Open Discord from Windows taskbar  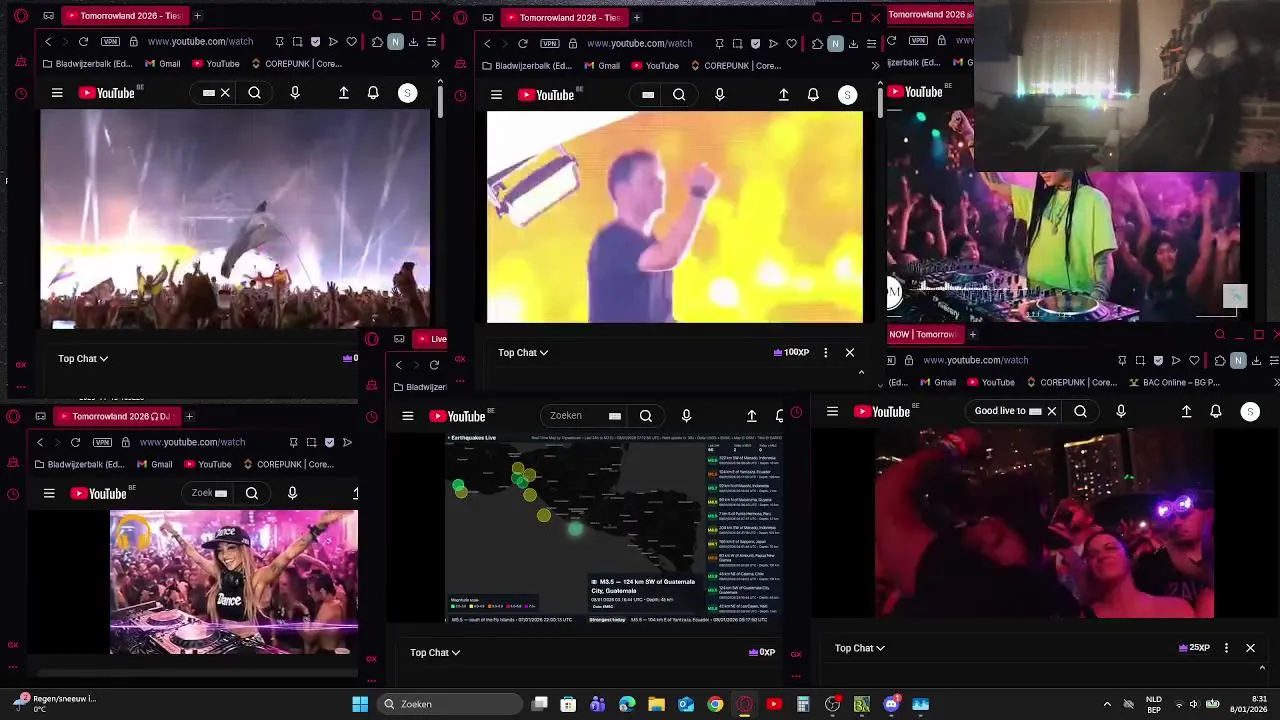[891, 704]
